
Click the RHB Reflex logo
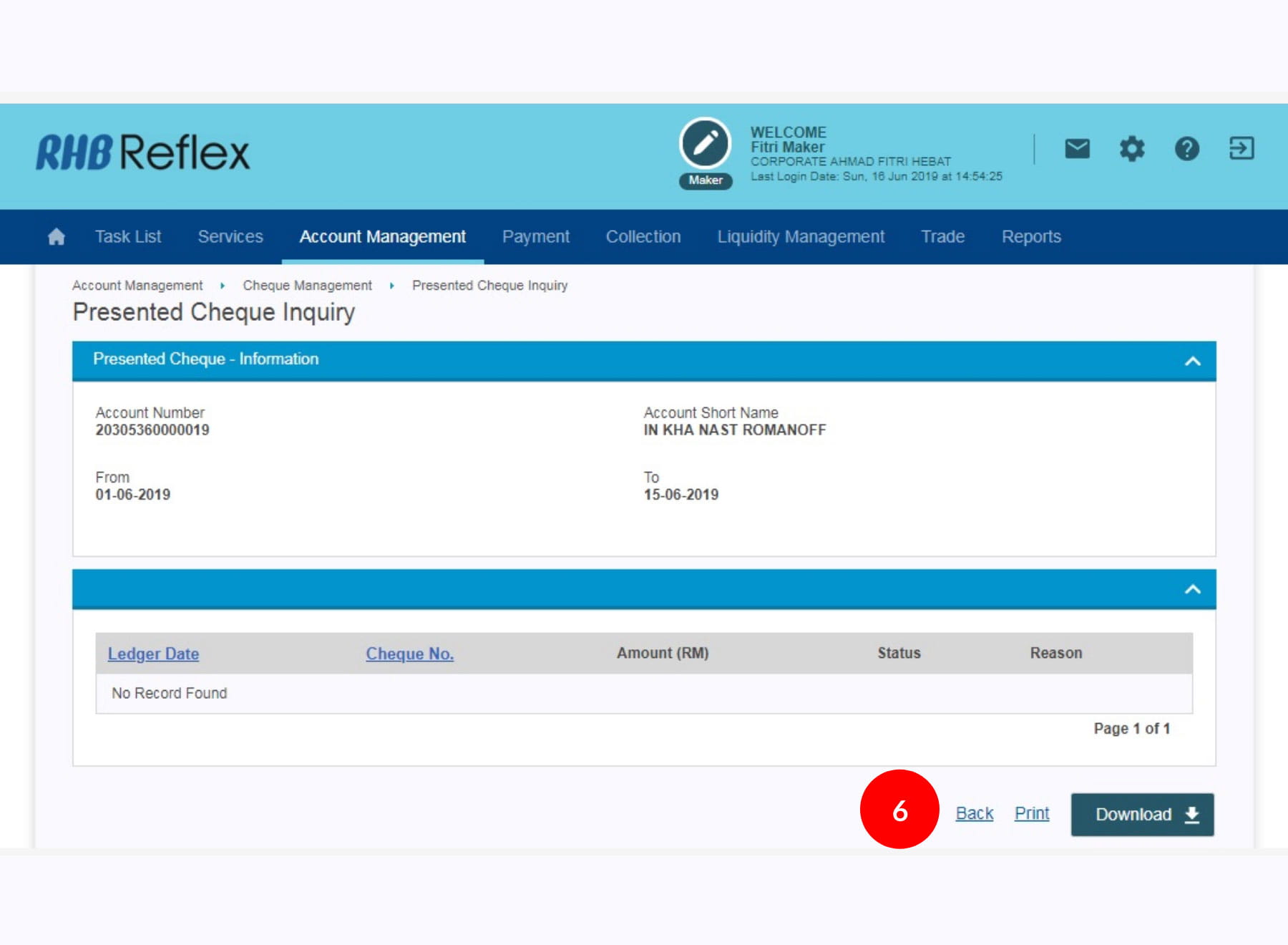click(143, 152)
